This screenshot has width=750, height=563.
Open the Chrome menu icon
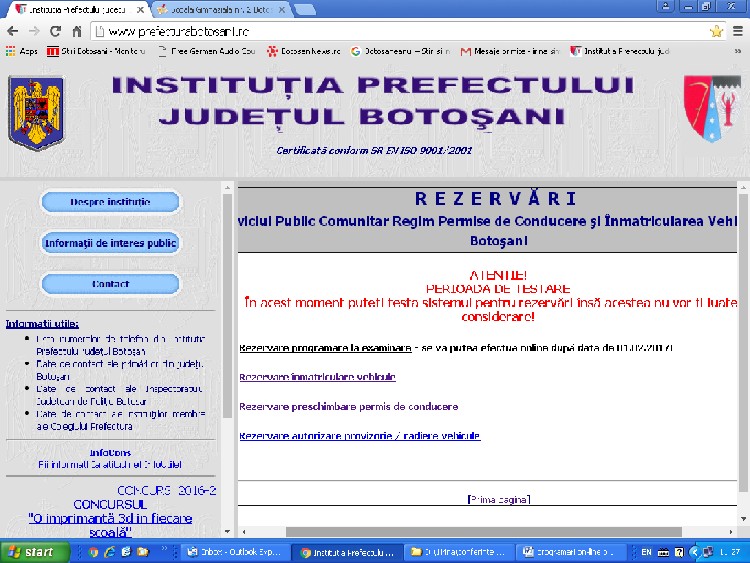pyautogui.click(x=738, y=31)
